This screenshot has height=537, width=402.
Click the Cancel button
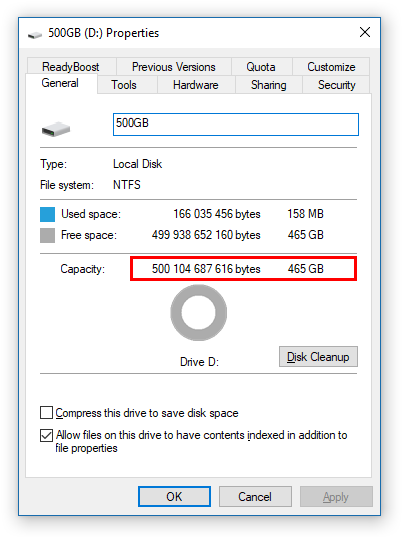255,496
